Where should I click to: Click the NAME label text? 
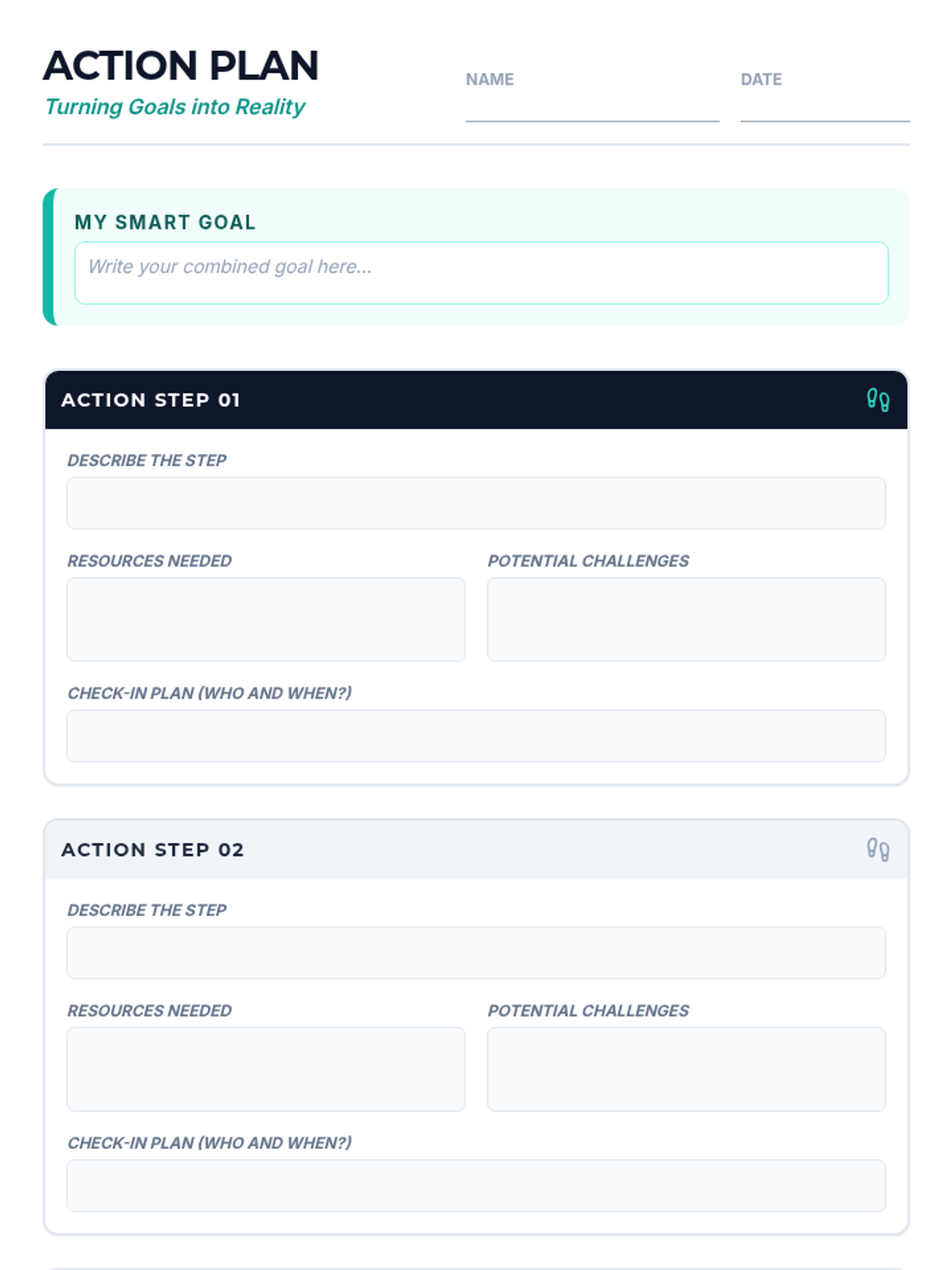pyautogui.click(x=489, y=79)
